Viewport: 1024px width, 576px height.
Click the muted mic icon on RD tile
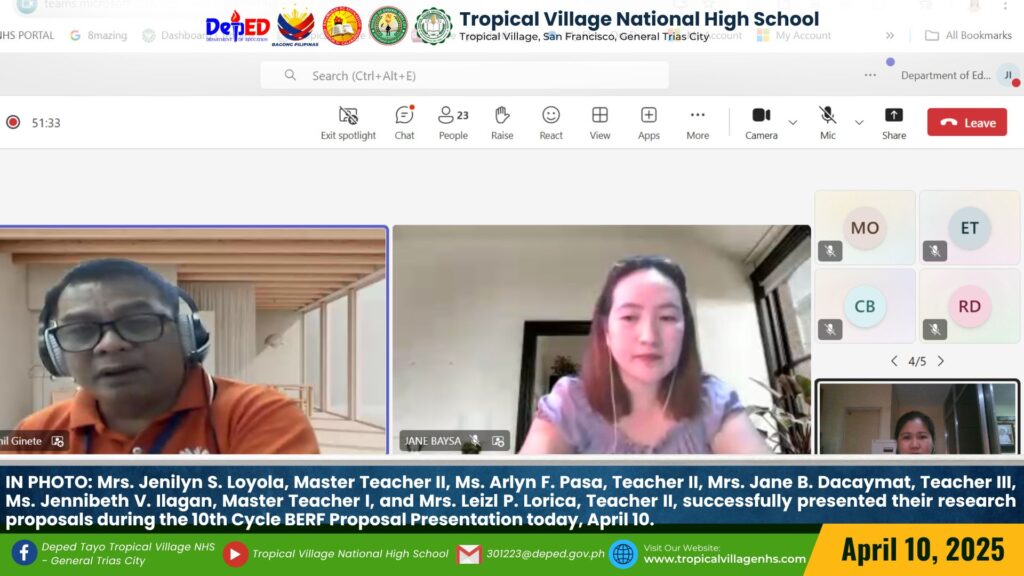935,329
